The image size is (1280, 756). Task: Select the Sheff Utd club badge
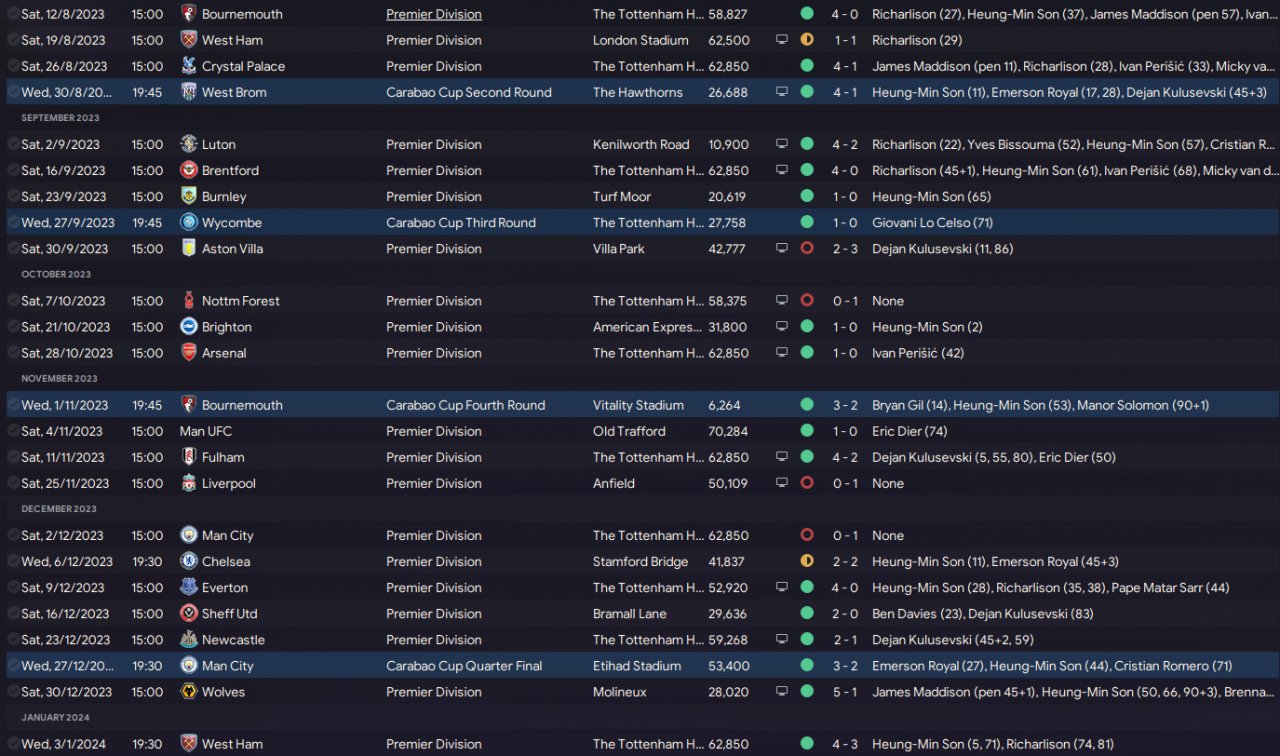[188, 613]
